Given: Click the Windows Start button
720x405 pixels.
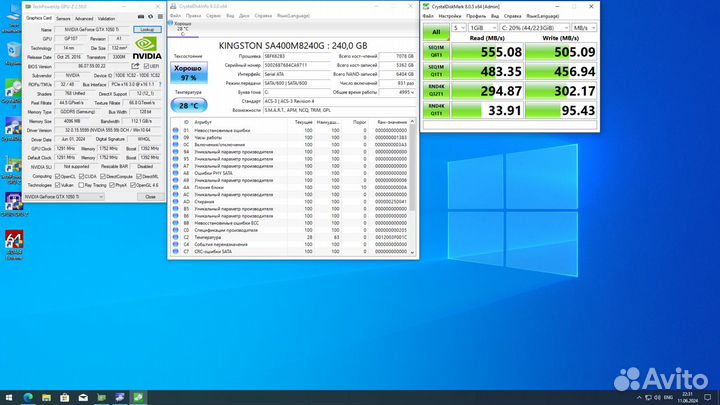Looking at the screenshot, I should point(8,398).
